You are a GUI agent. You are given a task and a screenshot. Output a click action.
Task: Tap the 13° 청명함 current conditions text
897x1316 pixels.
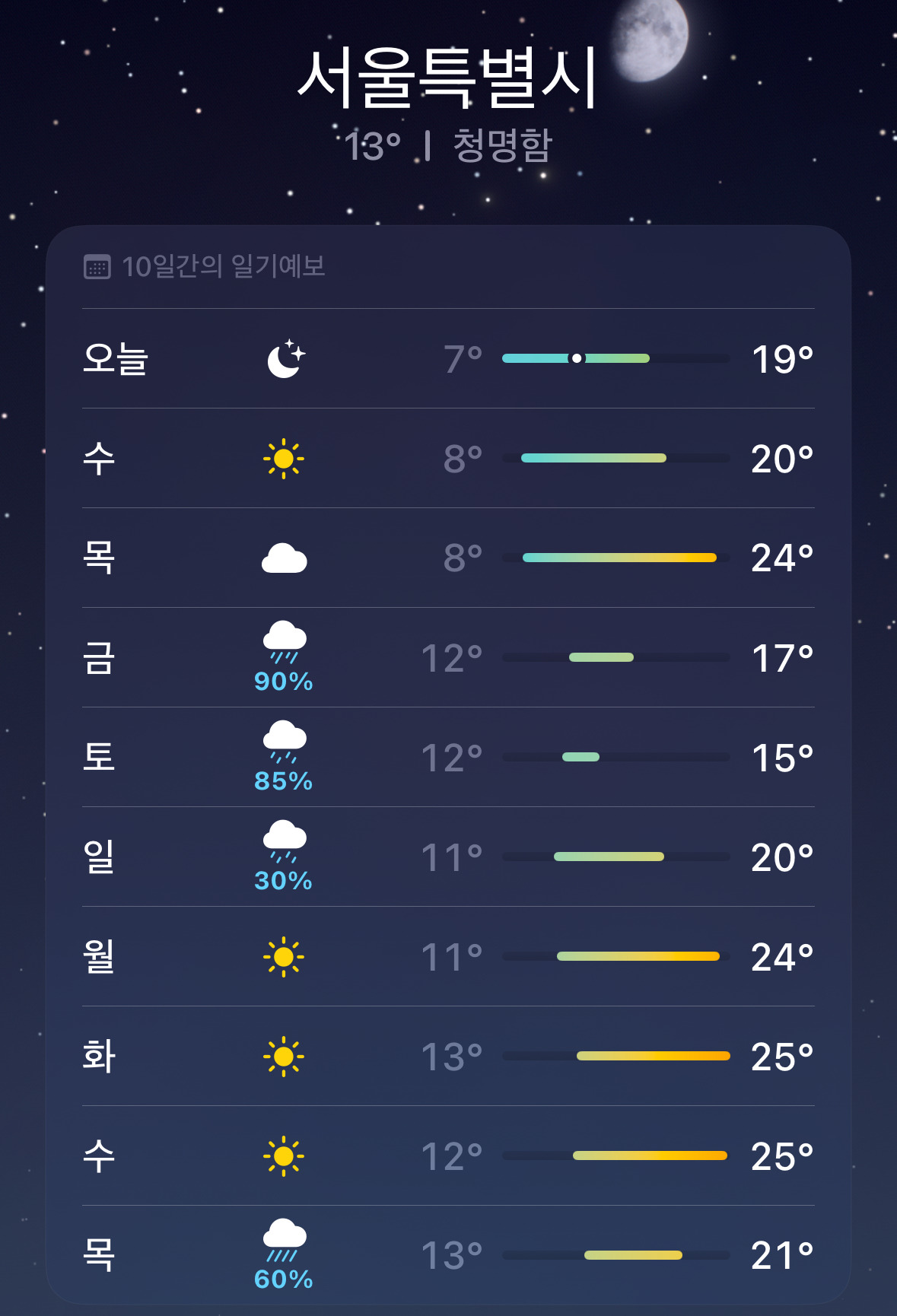pyautogui.click(x=447, y=145)
